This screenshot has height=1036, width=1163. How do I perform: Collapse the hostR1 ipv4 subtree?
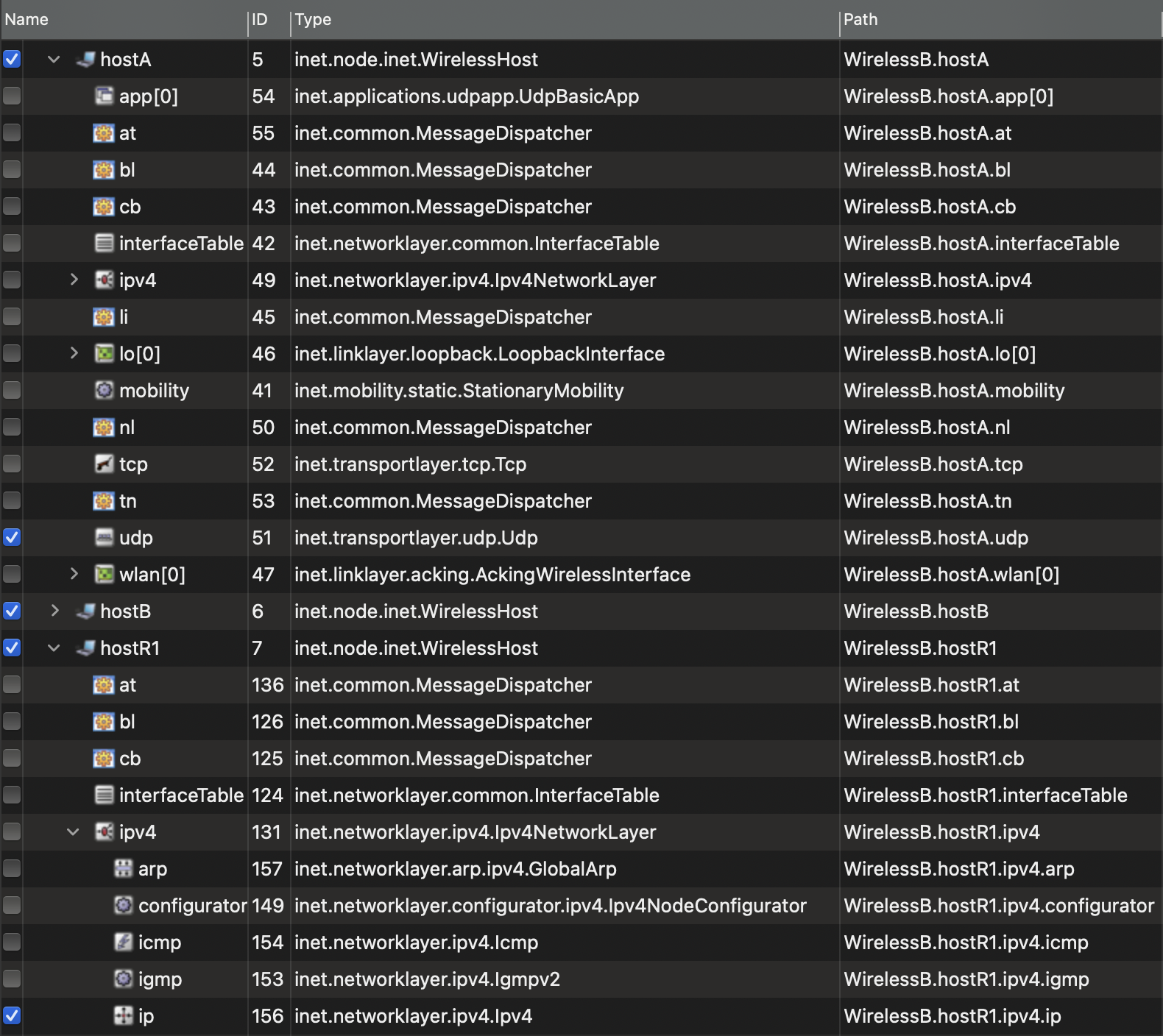(73, 832)
